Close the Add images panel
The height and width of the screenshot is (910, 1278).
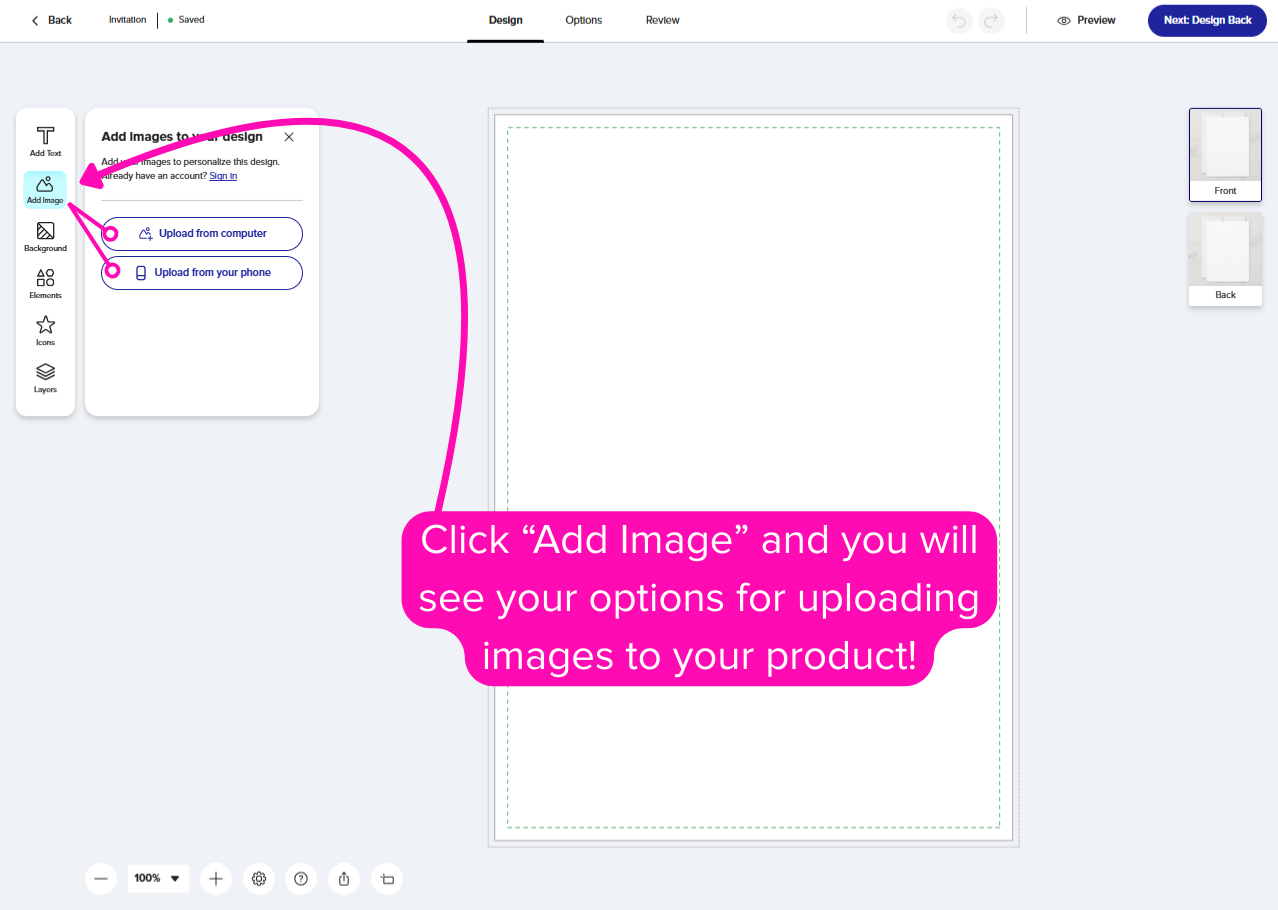289,137
